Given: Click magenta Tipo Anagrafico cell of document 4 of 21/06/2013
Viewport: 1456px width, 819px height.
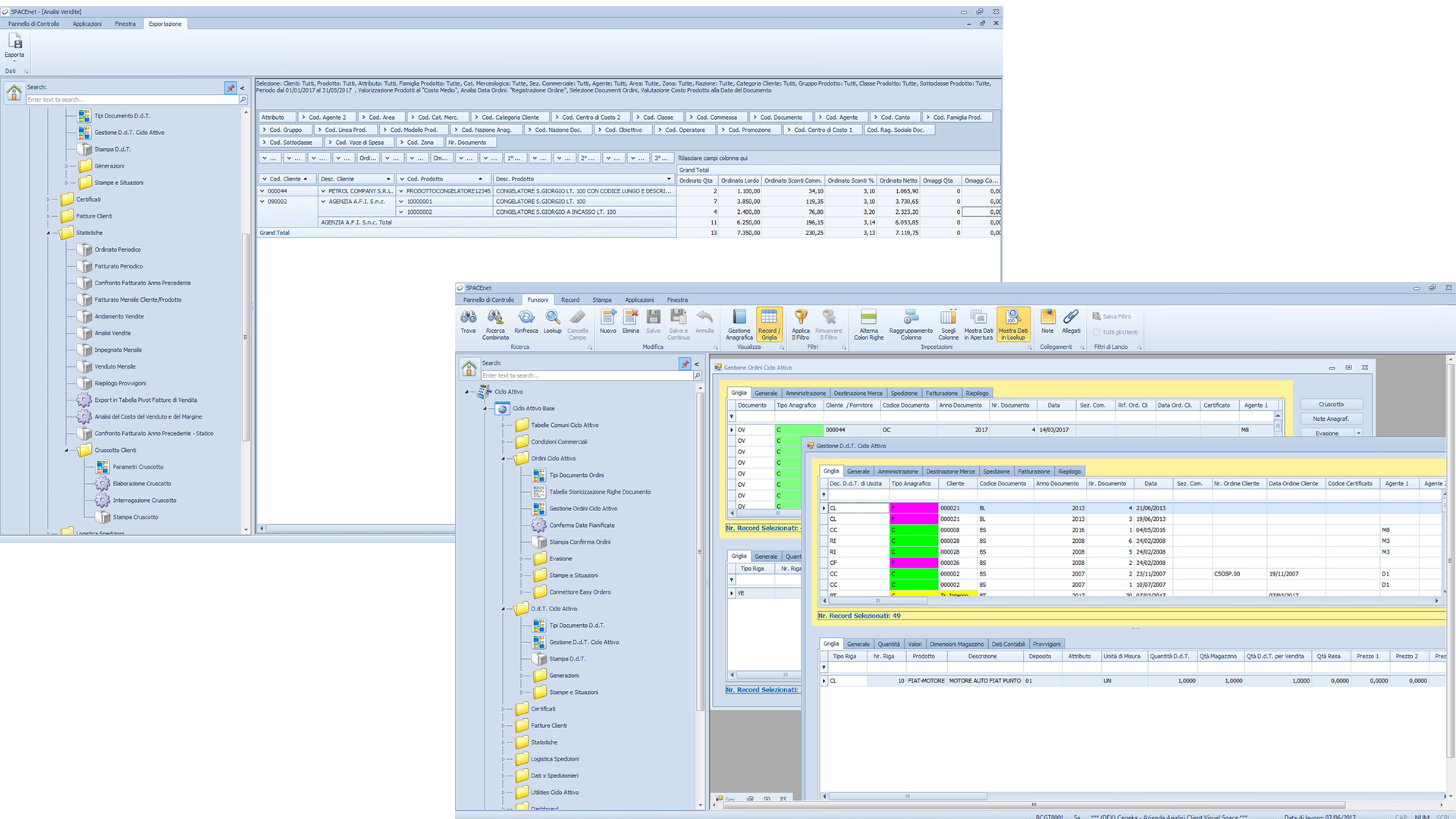Looking at the screenshot, I should tap(913, 508).
